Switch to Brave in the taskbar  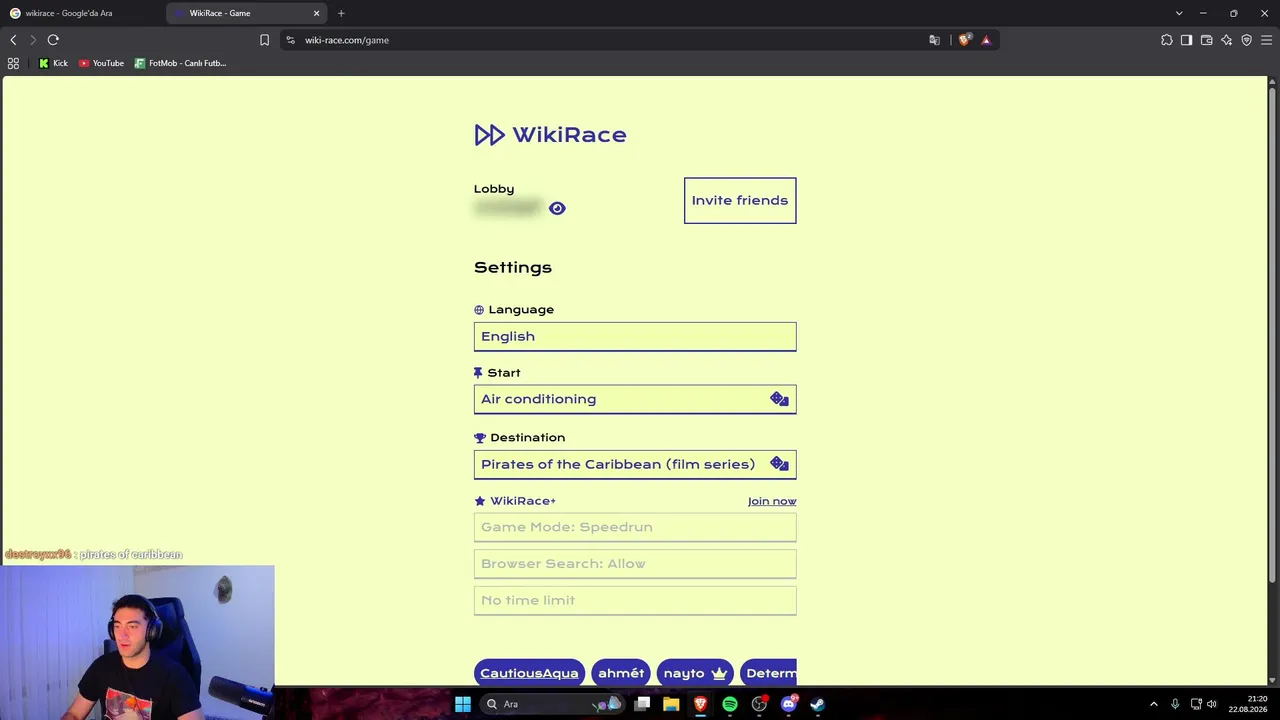click(x=700, y=704)
